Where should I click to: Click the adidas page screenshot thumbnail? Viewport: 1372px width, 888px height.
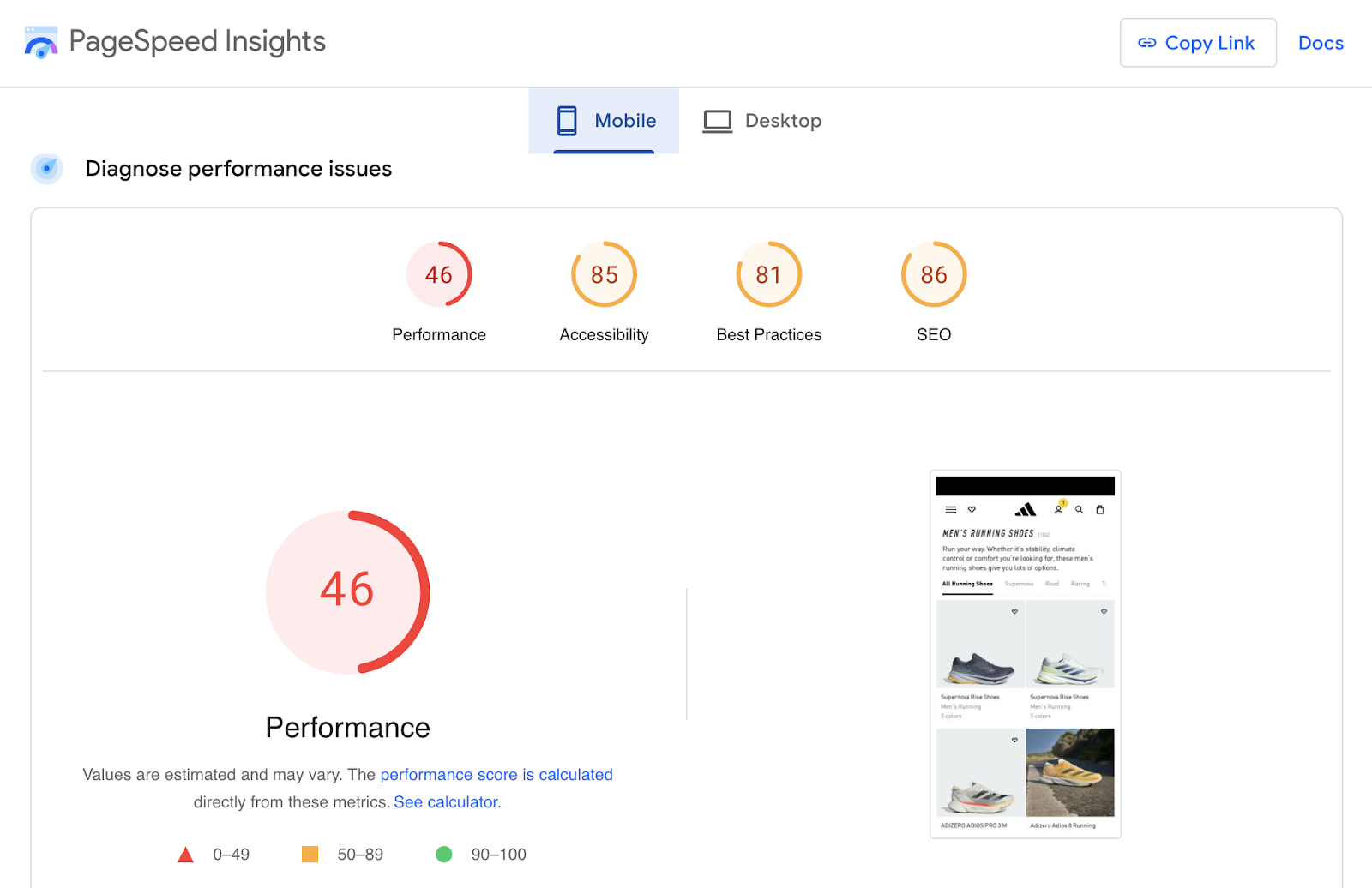point(1026,653)
